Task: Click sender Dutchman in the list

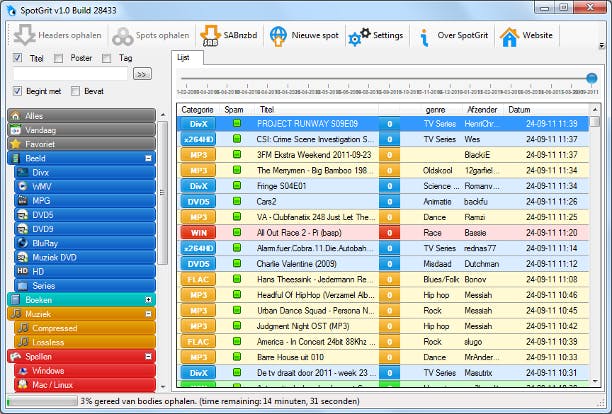Action: [x=482, y=264]
